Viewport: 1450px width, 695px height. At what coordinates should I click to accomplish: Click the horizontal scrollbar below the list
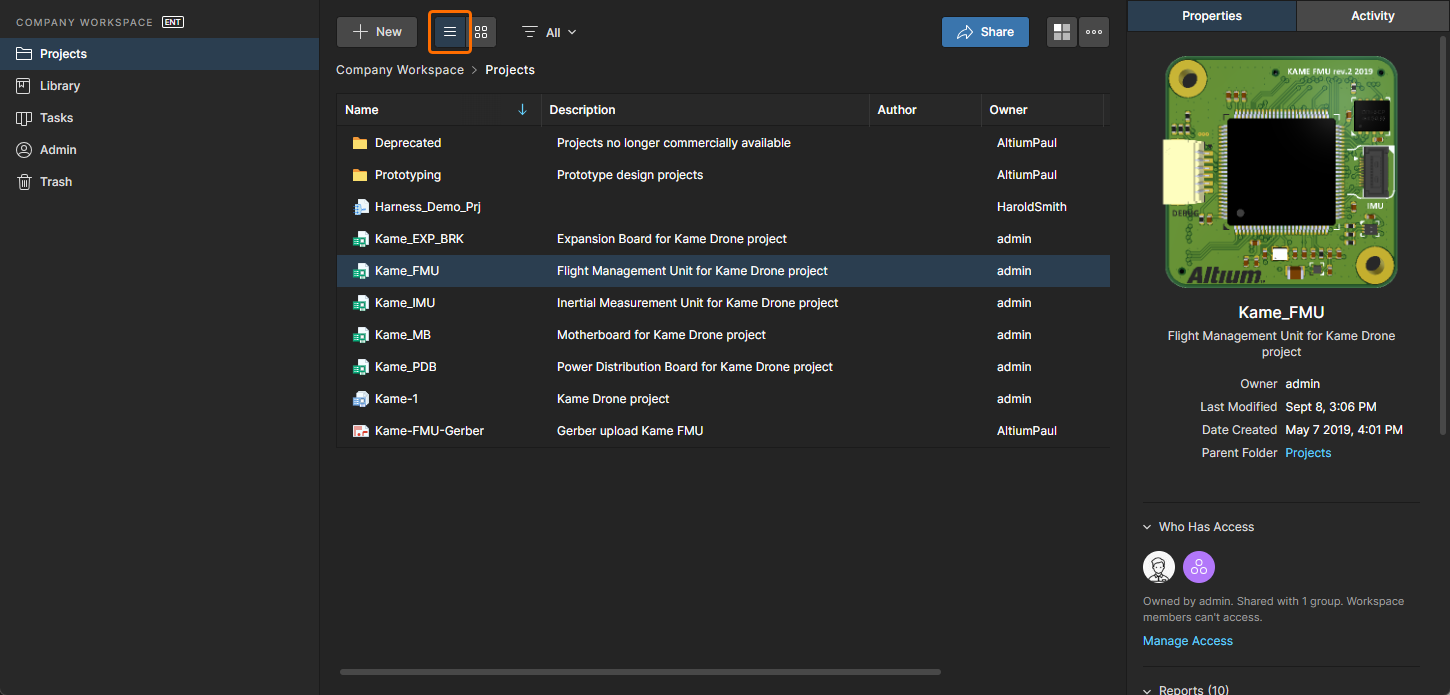point(640,672)
